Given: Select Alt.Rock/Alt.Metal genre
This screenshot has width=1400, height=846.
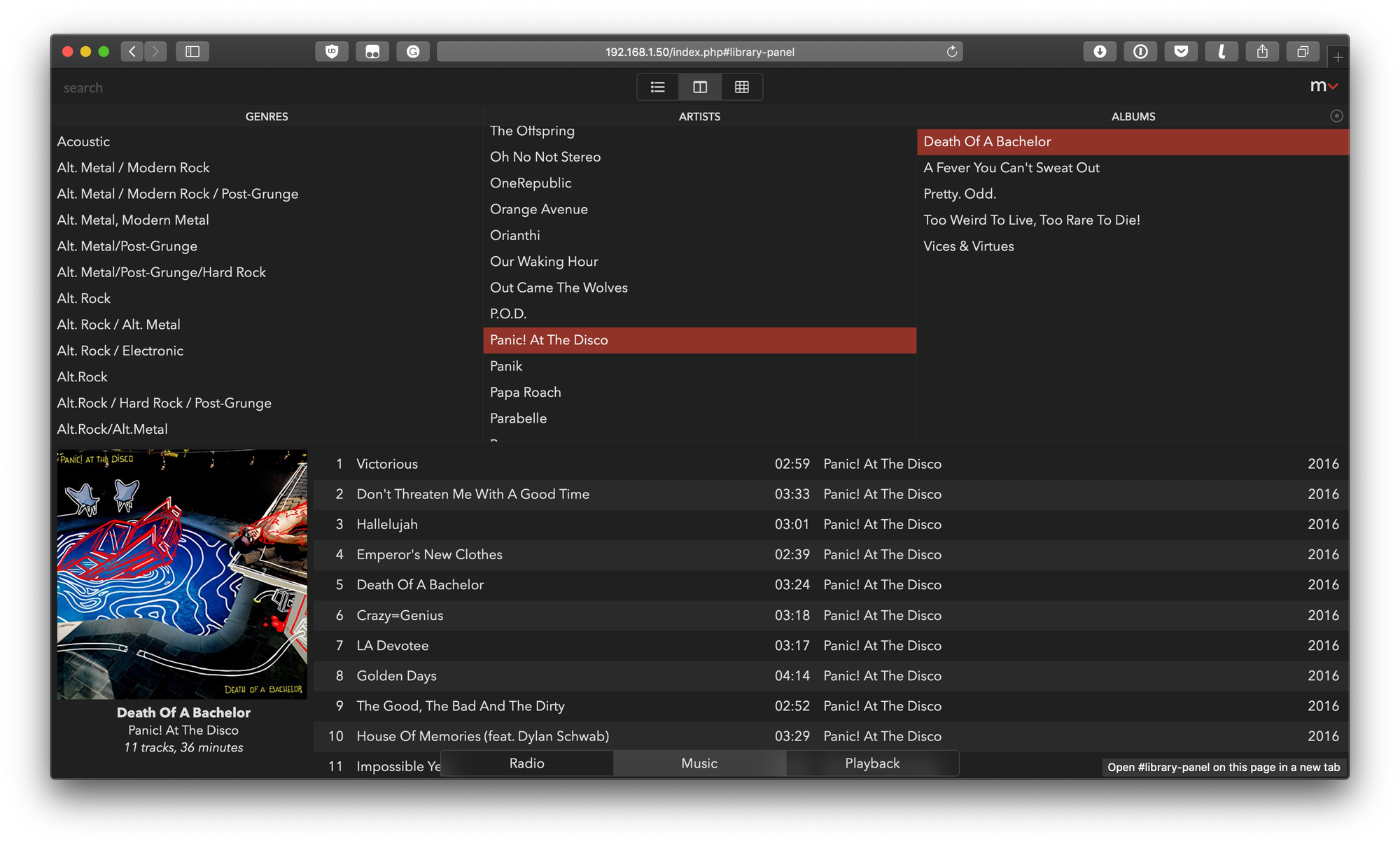Looking at the screenshot, I should point(267,429).
